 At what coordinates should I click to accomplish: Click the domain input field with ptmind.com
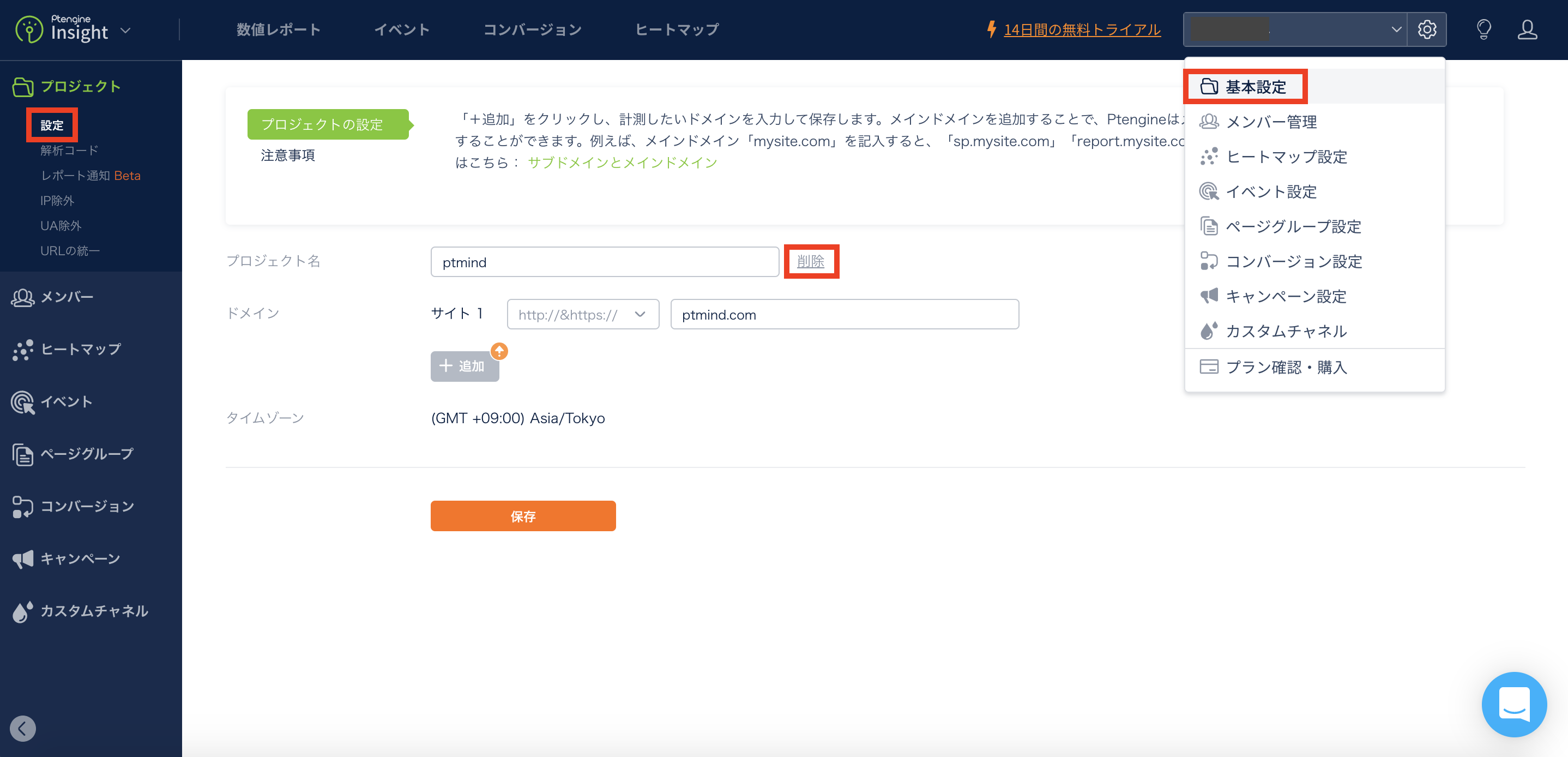coord(845,314)
